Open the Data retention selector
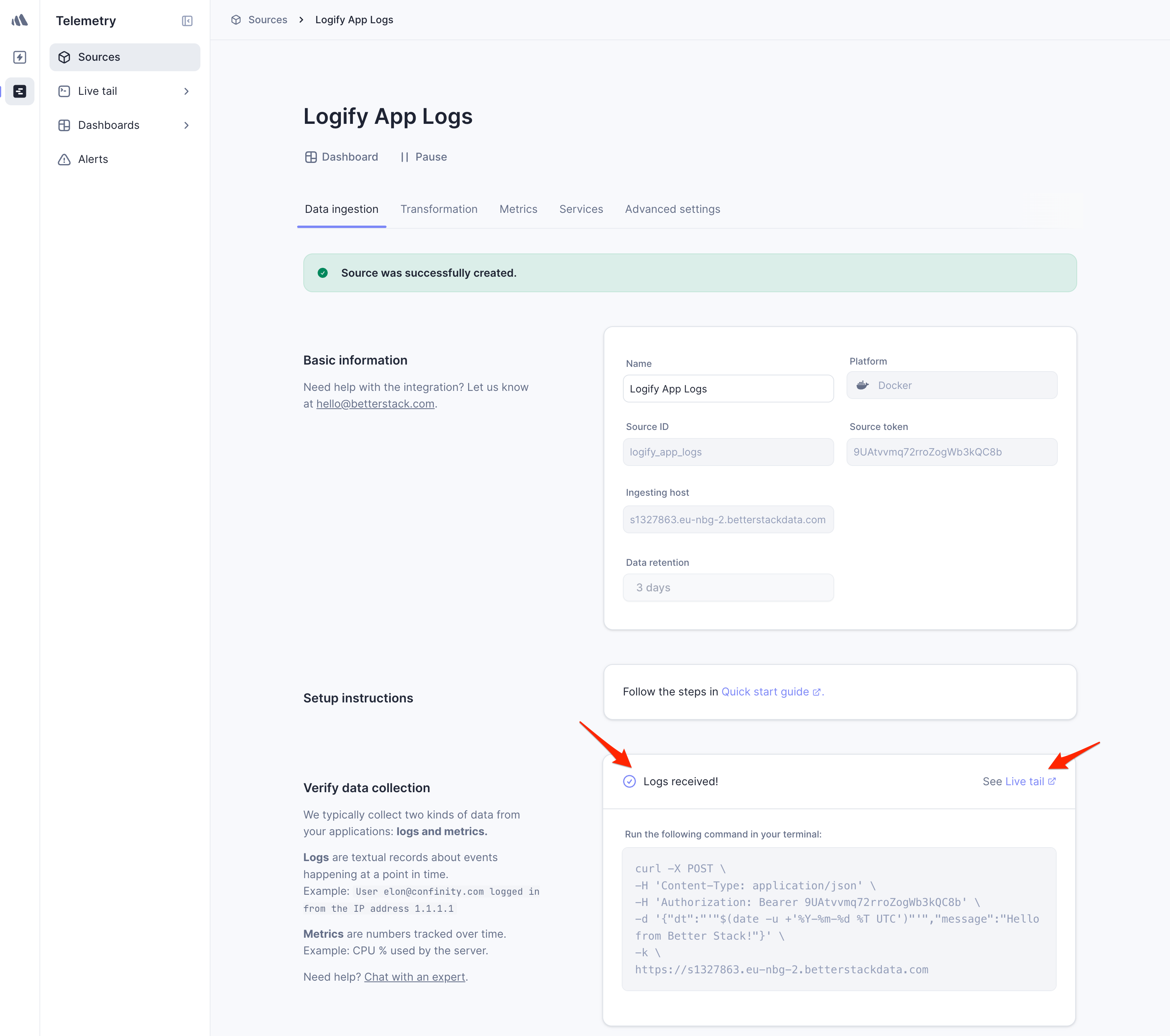Viewport: 1170px width, 1036px height. [x=728, y=587]
